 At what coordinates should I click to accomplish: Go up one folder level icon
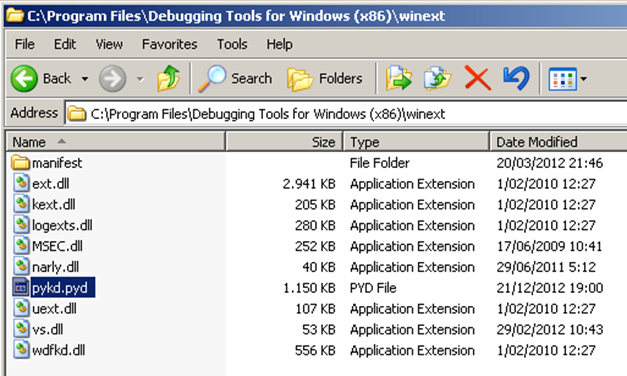coord(168,78)
